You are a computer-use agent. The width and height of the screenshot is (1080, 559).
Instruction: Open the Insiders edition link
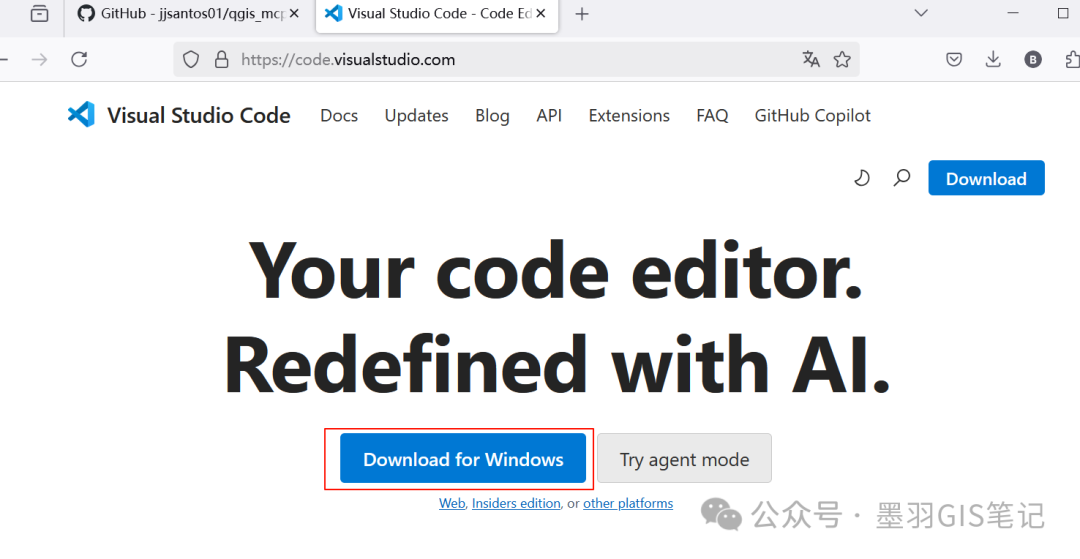coord(516,503)
